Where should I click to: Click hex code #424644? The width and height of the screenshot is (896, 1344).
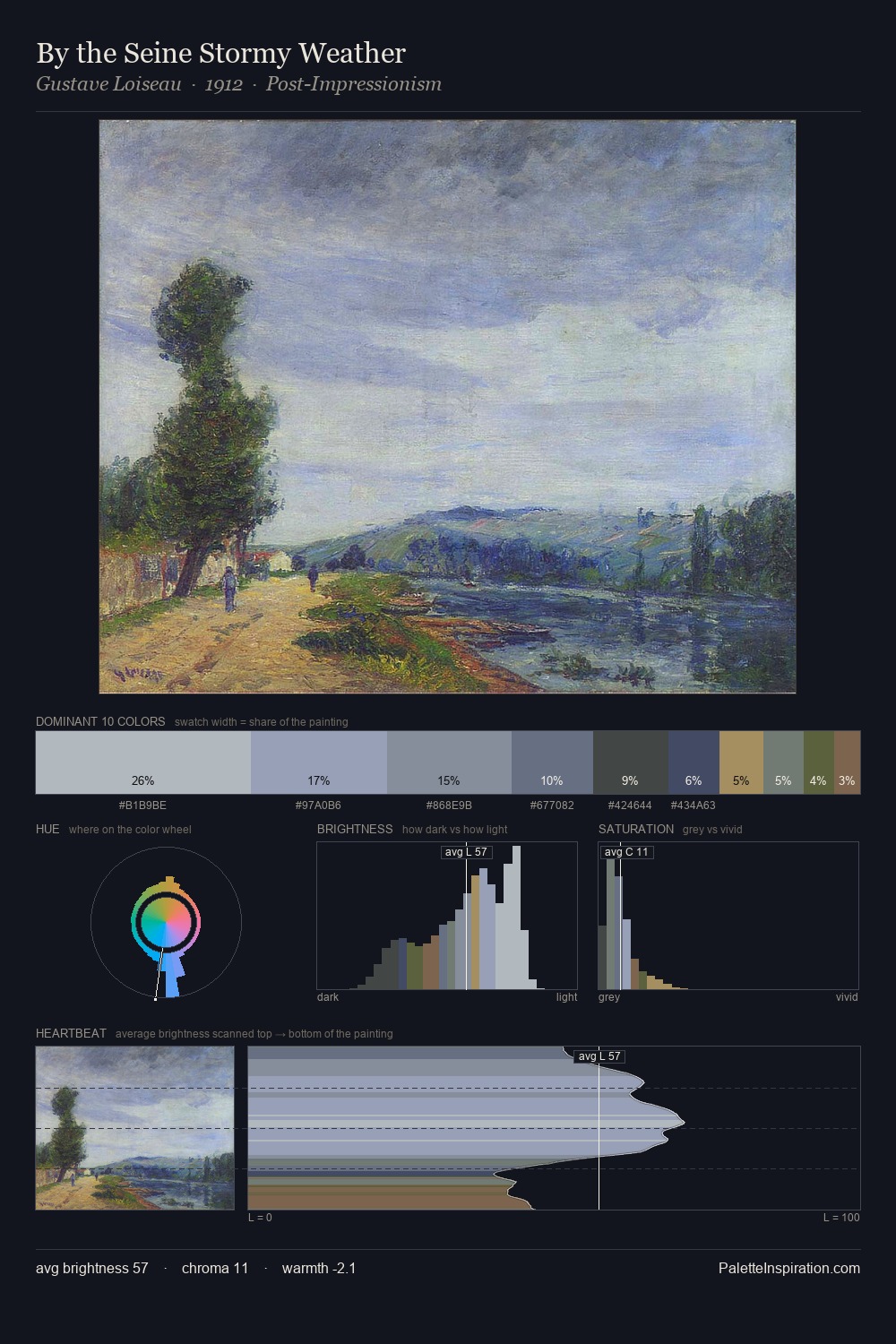coord(630,806)
